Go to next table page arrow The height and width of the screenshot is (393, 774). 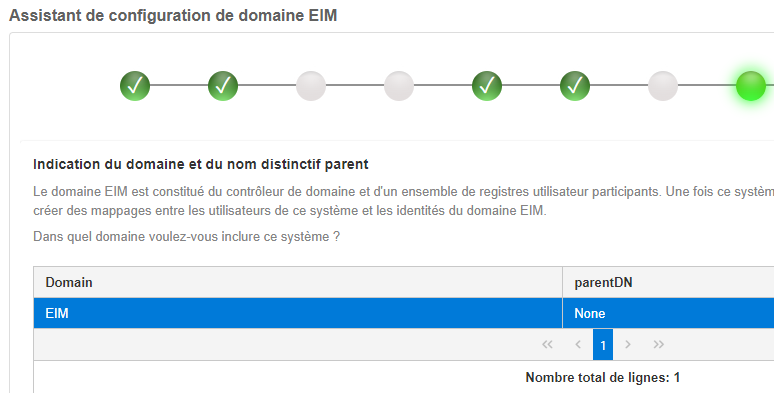click(x=628, y=345)
